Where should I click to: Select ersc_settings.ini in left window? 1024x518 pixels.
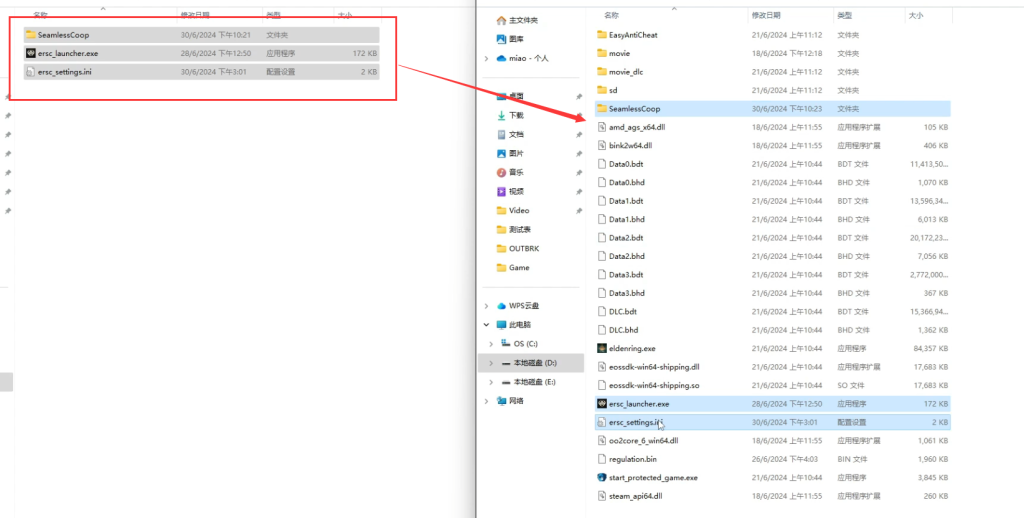[x=64, y=72]
